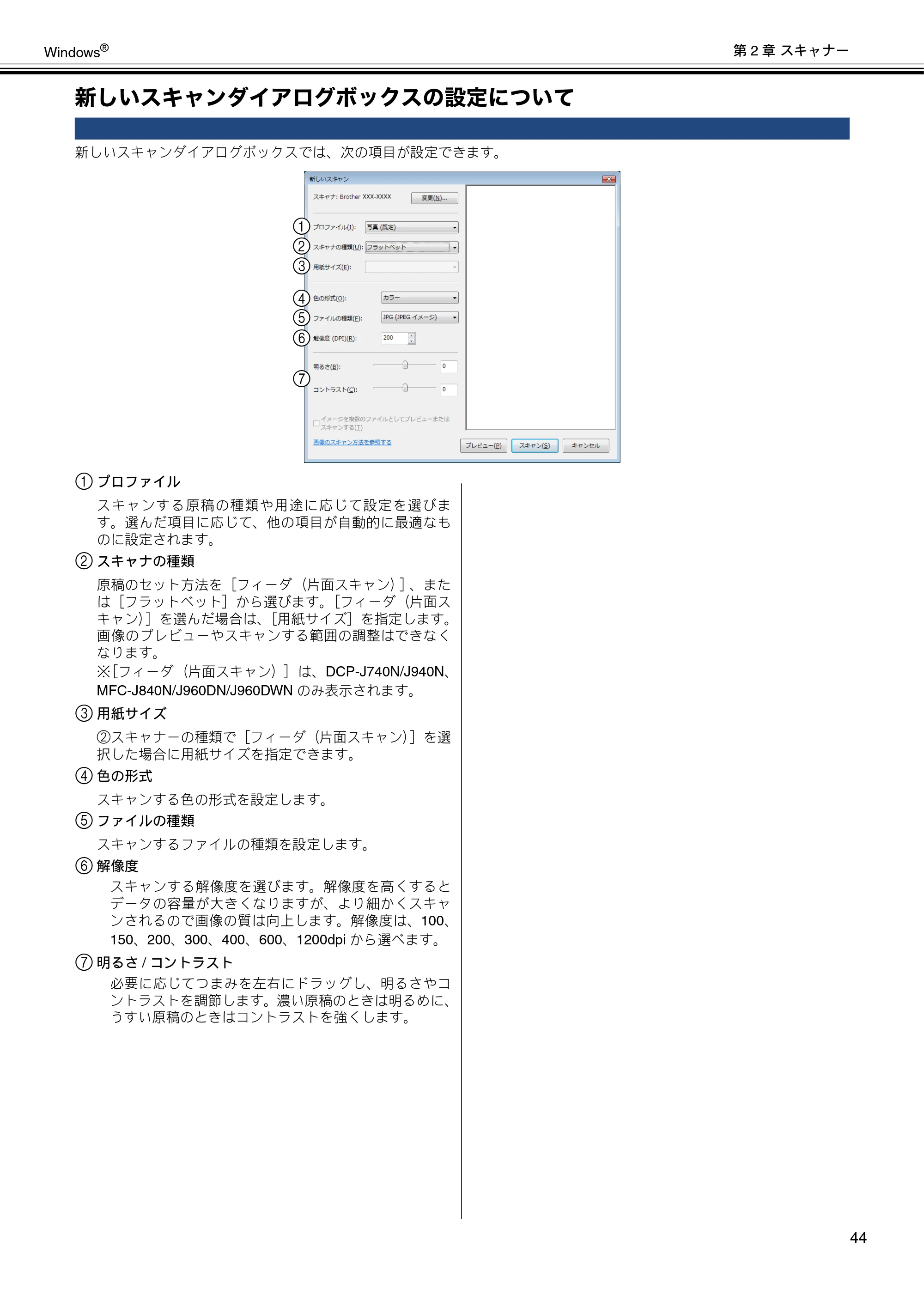Click the page number 44
The image size is (924, 1308).
click(858, 1237)
